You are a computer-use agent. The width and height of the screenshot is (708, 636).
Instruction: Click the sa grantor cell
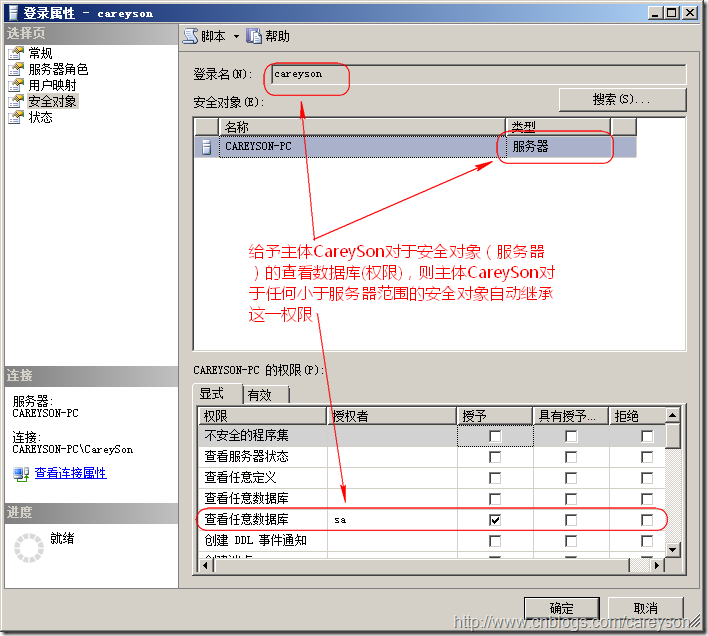391,520
